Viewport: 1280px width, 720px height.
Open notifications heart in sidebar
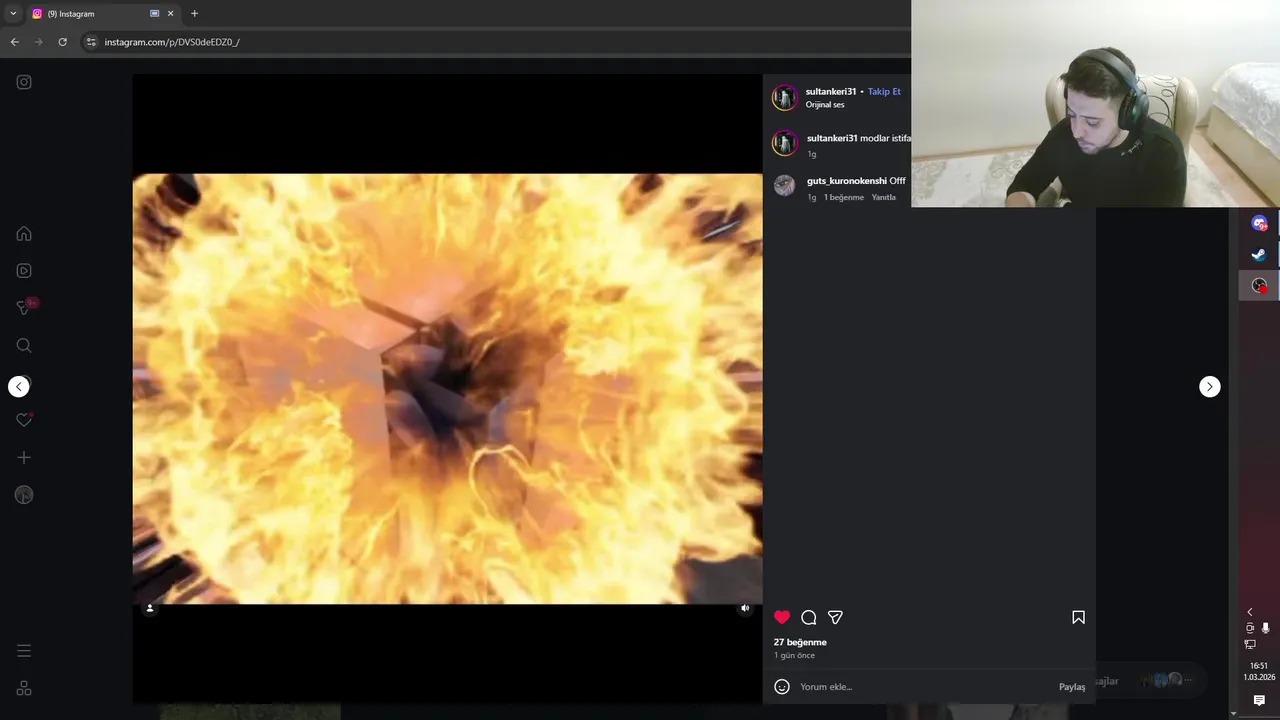[24, 420]
